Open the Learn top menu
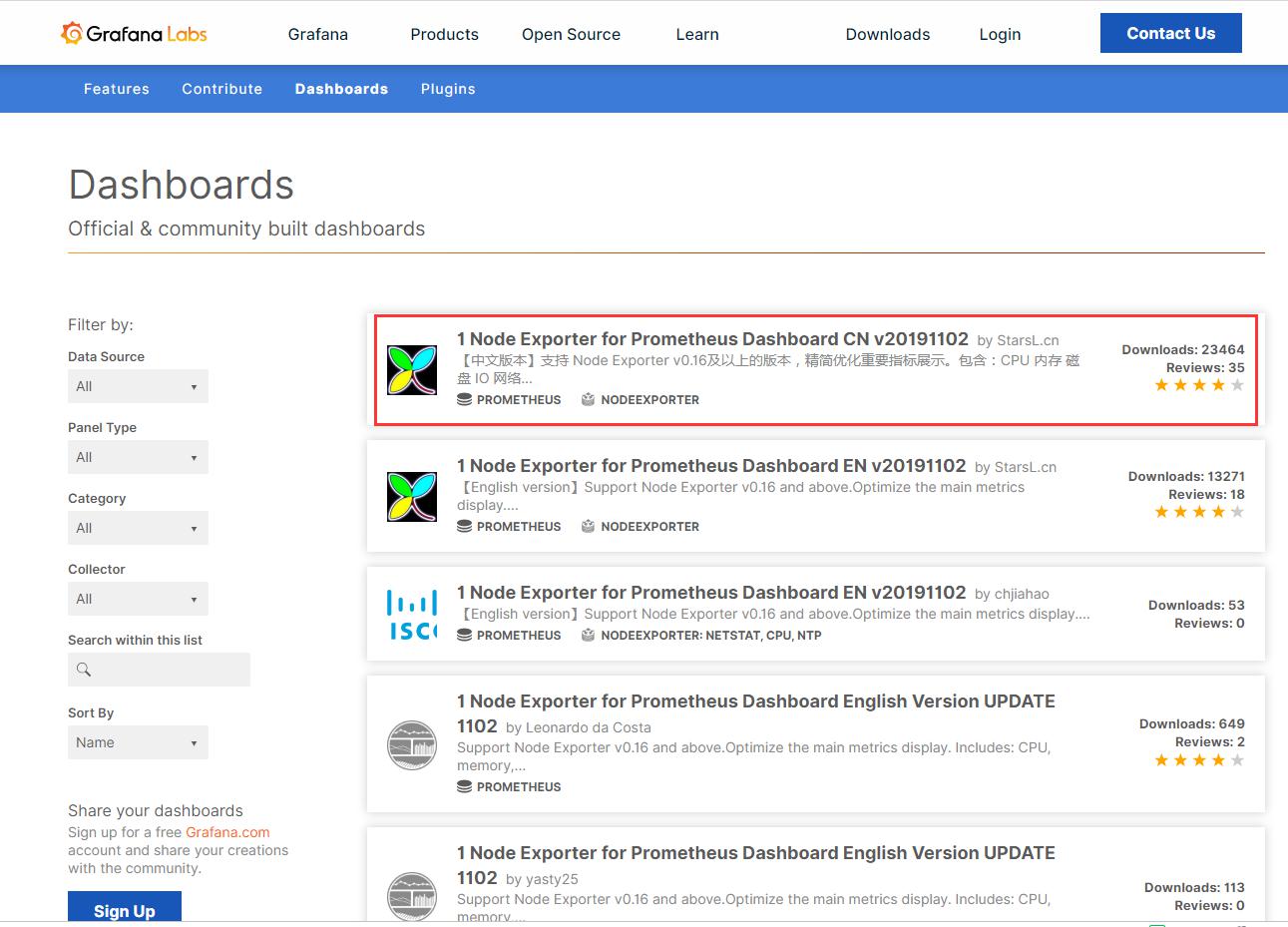 [697, 34]
